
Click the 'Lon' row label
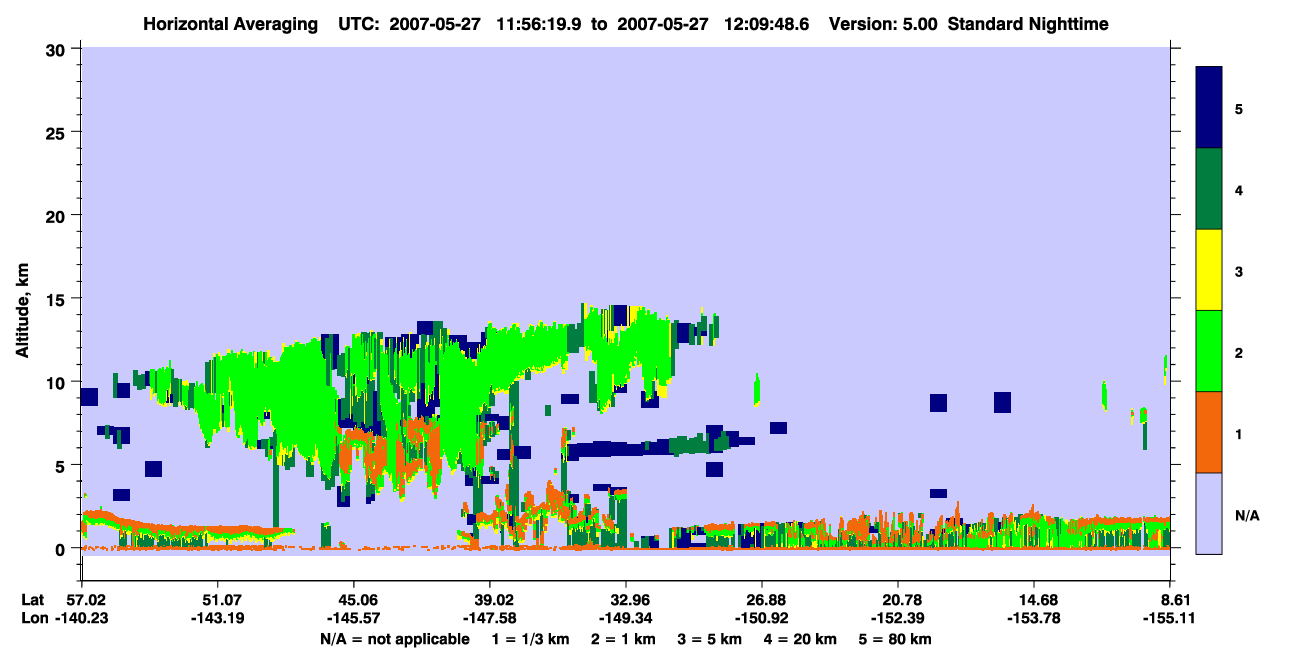click(34, 619)
